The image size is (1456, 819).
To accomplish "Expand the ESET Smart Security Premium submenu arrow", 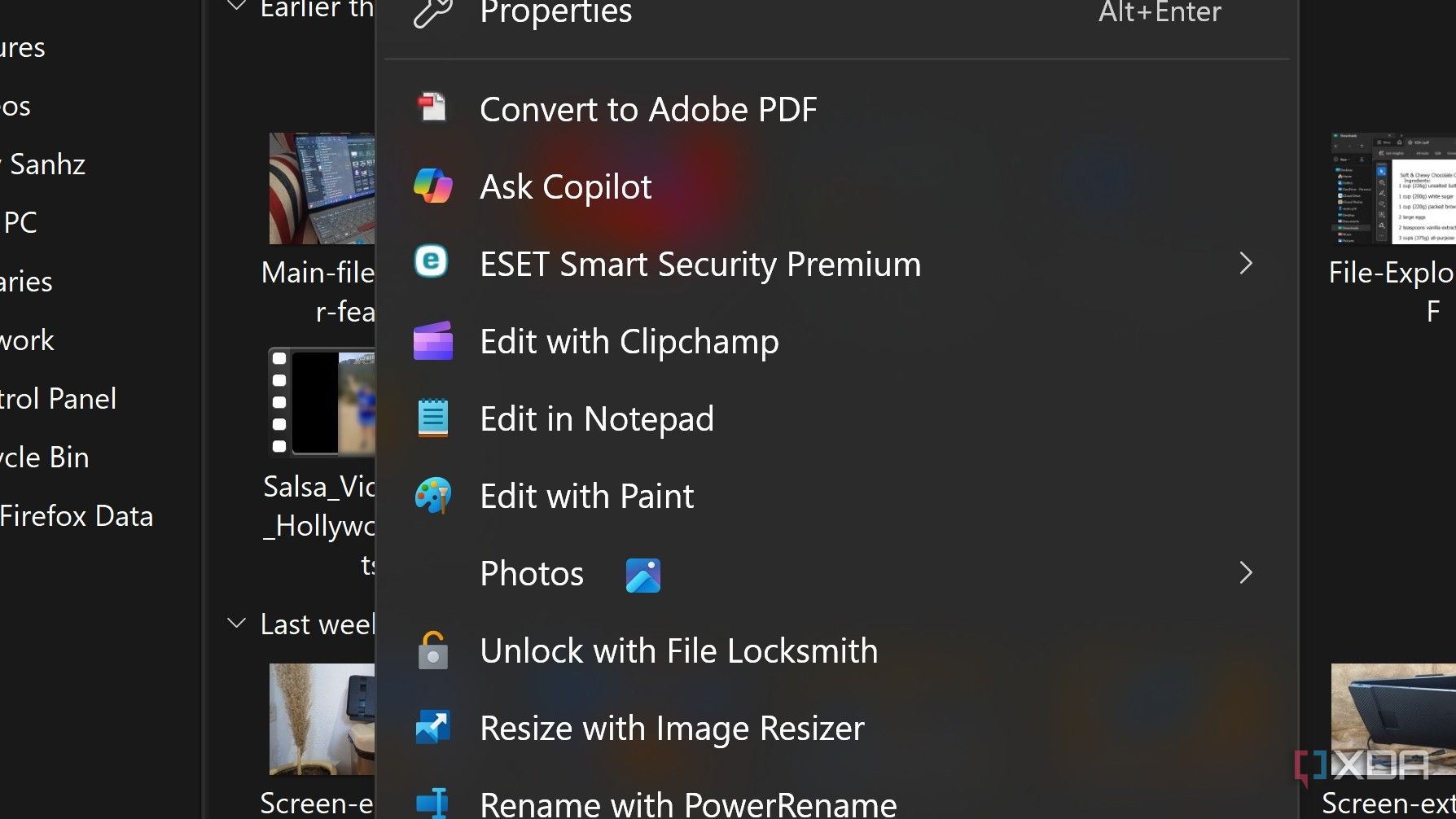I will click(1245, 263).
